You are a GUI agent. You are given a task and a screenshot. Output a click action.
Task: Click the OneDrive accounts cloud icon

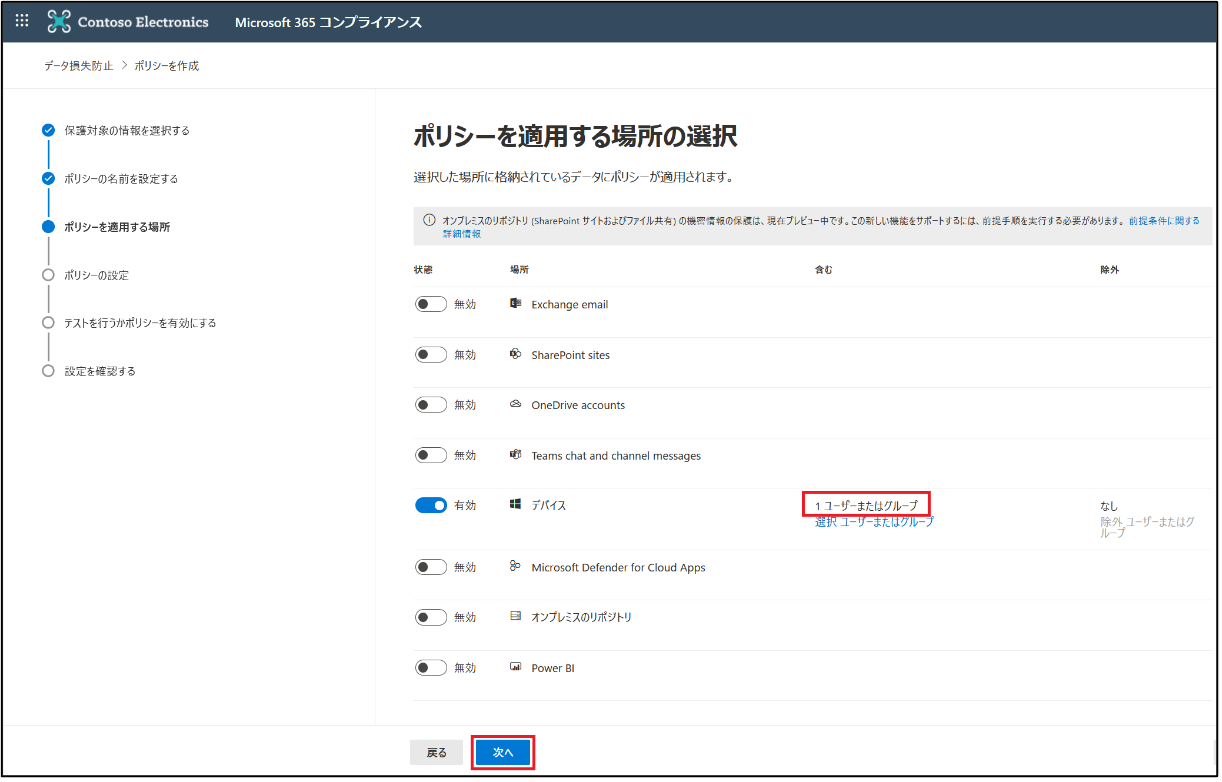[x=516, y=404]
